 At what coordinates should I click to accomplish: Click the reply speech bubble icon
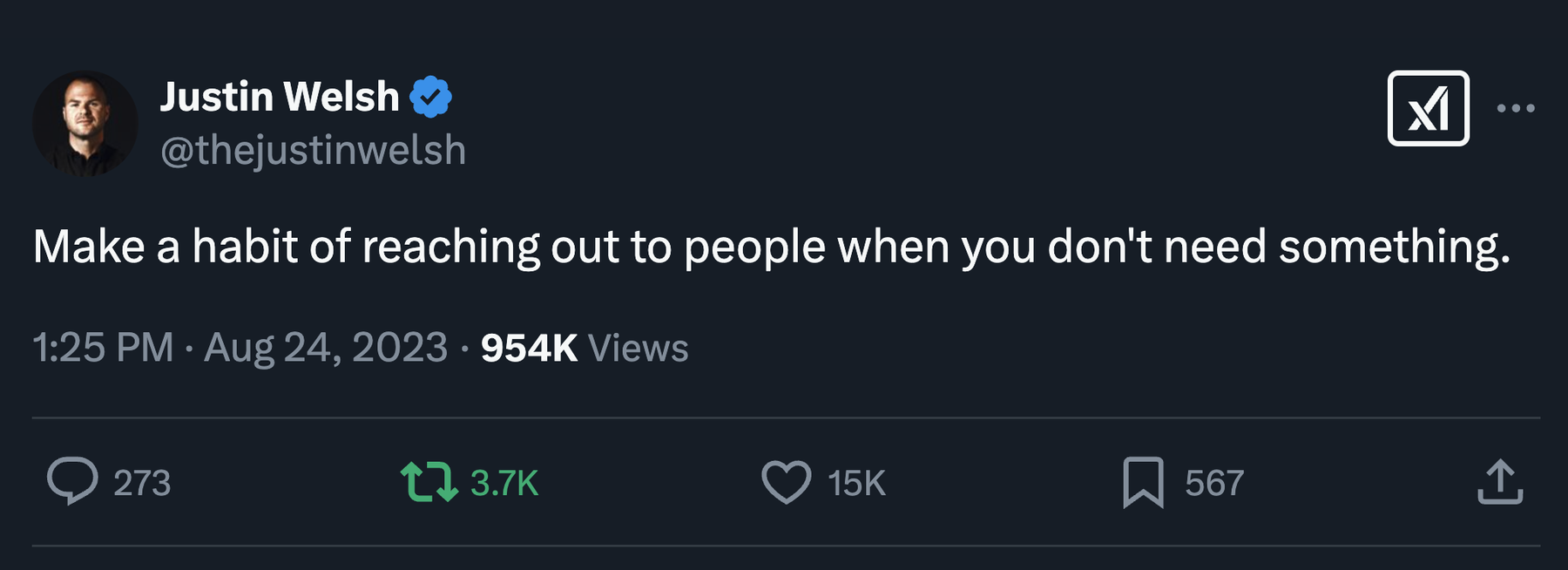[x=72, y=481]
